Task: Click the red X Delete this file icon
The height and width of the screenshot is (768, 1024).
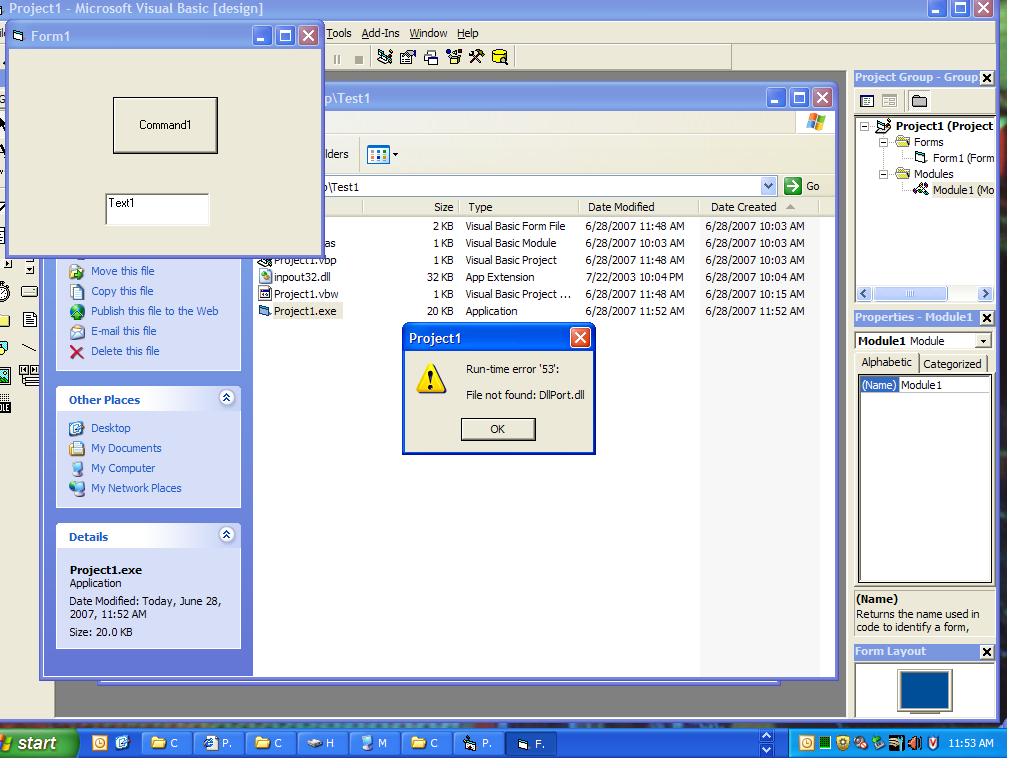Action: coord(77,352)
